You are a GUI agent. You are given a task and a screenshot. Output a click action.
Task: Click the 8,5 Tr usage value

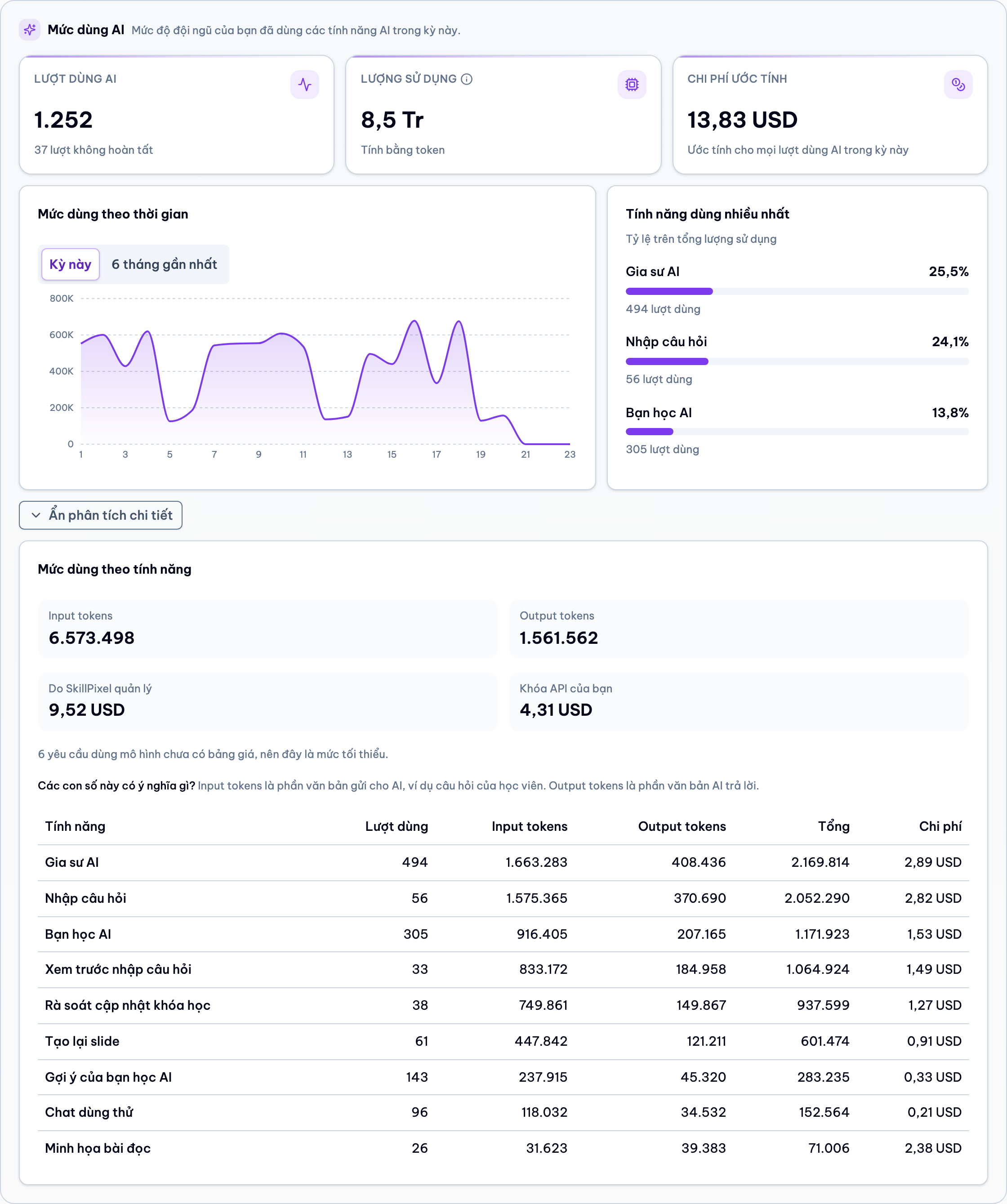click(392, 120)
